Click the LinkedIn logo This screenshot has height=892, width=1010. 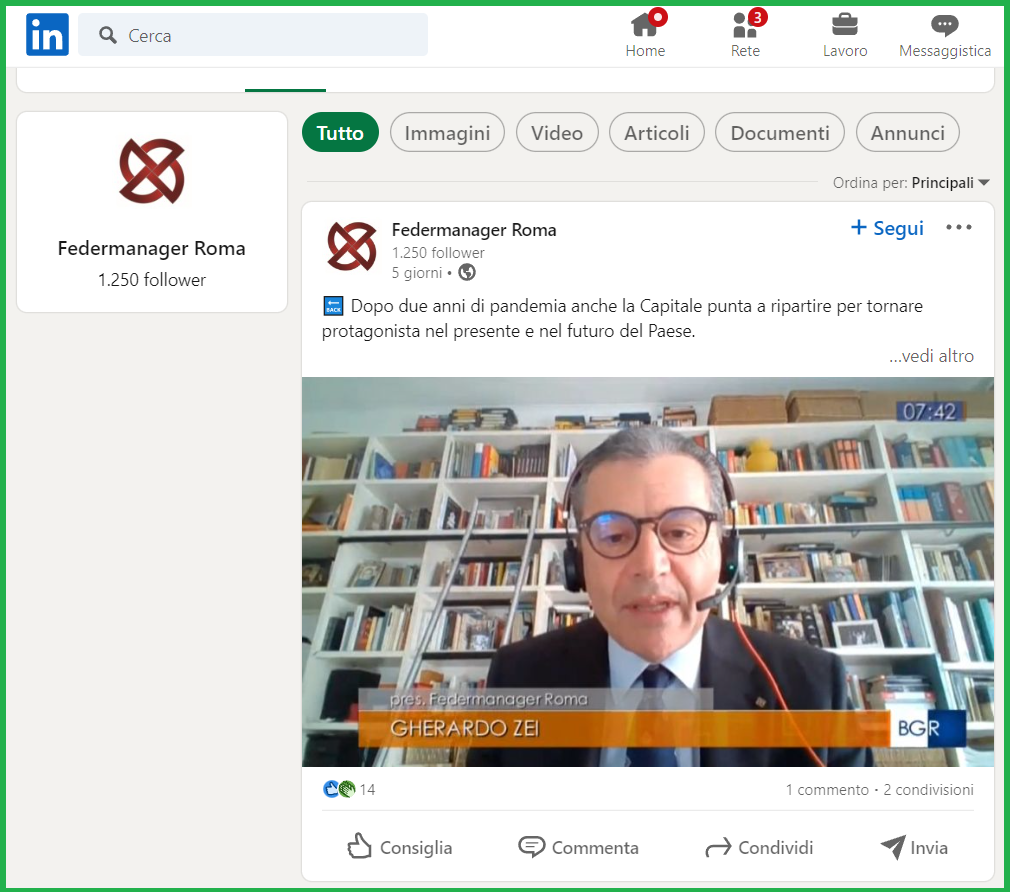tap(47, 35)
